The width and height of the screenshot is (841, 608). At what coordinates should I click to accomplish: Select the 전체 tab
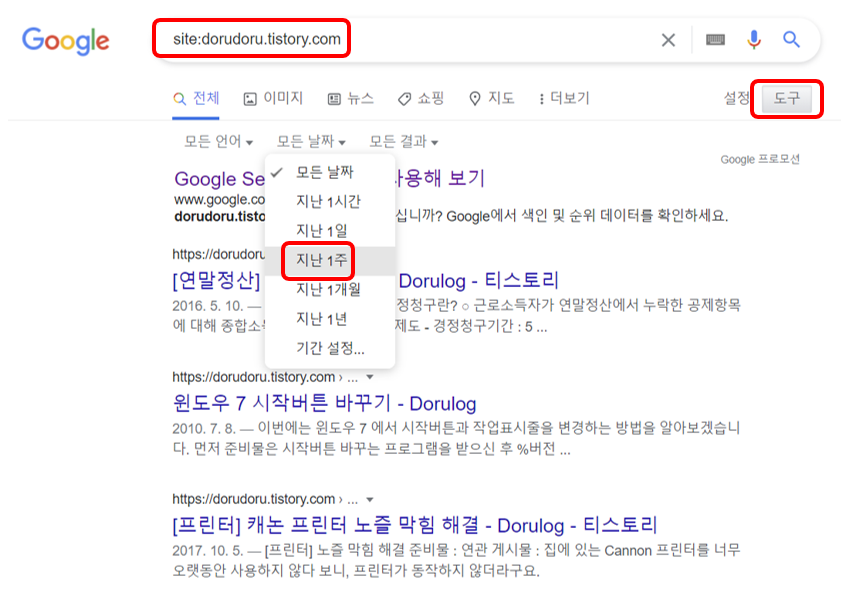[x=196, y=99]
